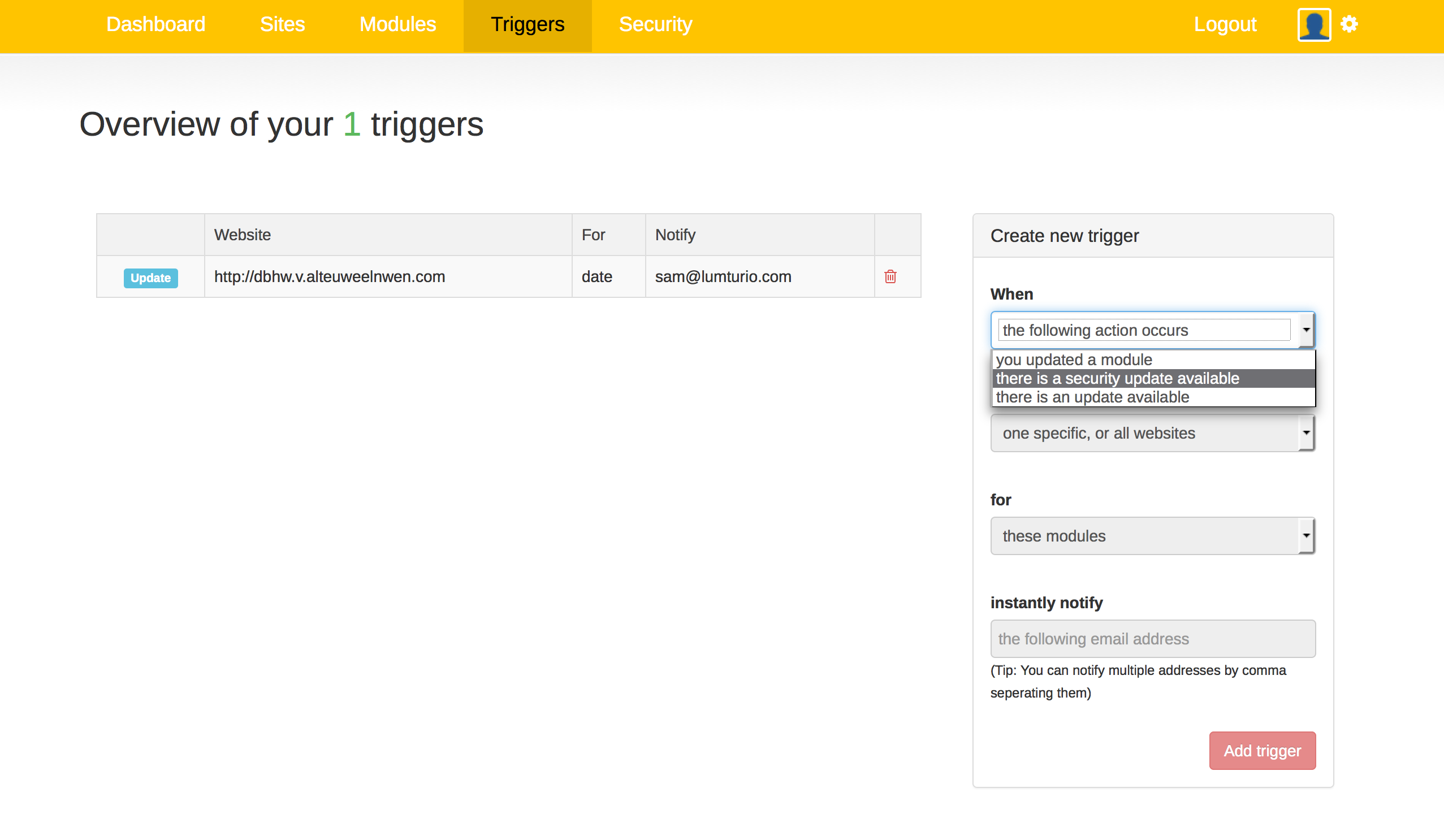
Task: Select 'you updated a module' option
Action: pos(1073,360)
